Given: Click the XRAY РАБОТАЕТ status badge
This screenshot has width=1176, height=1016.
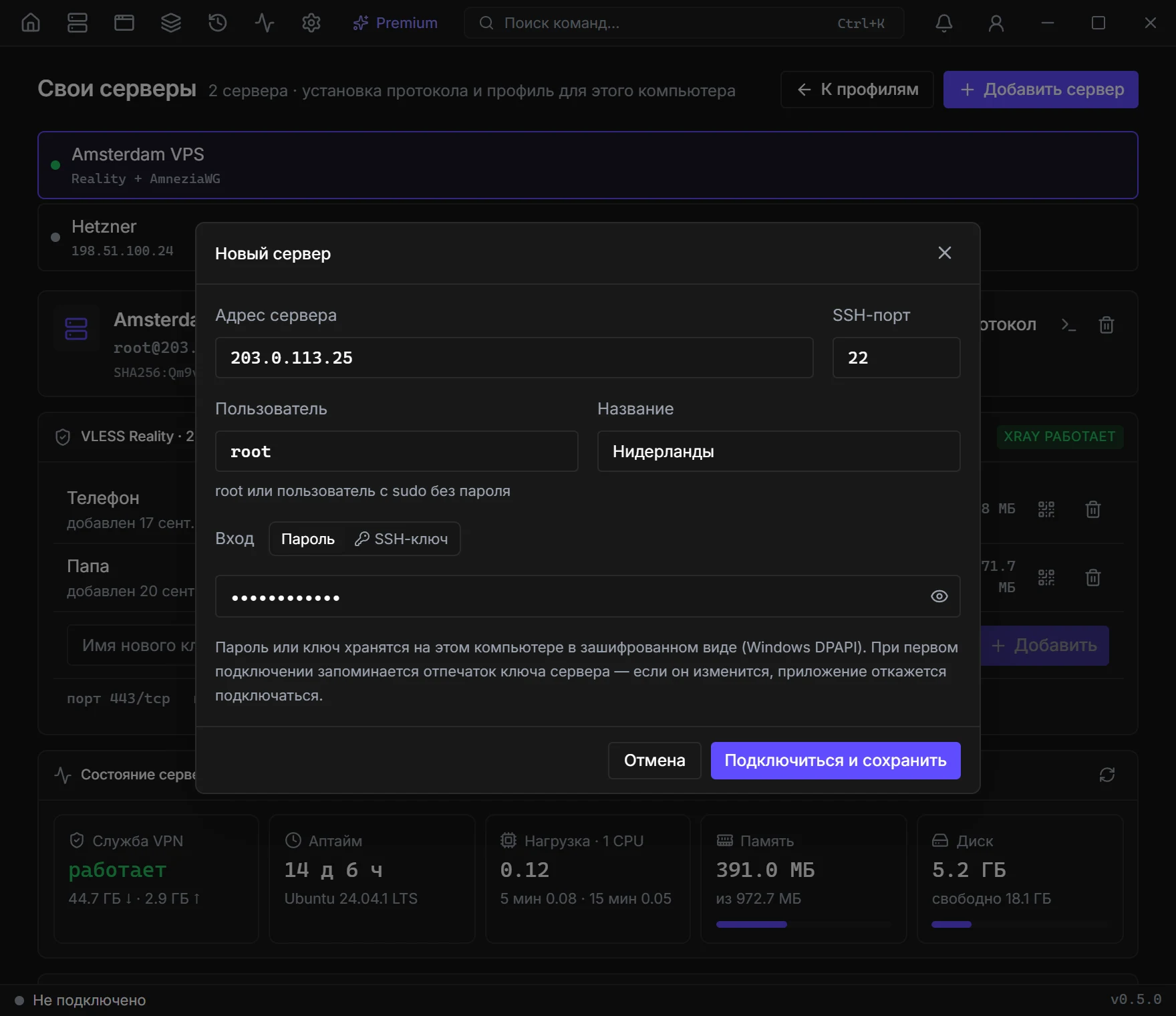Looking at the screenshot, I should point(1060,436).
